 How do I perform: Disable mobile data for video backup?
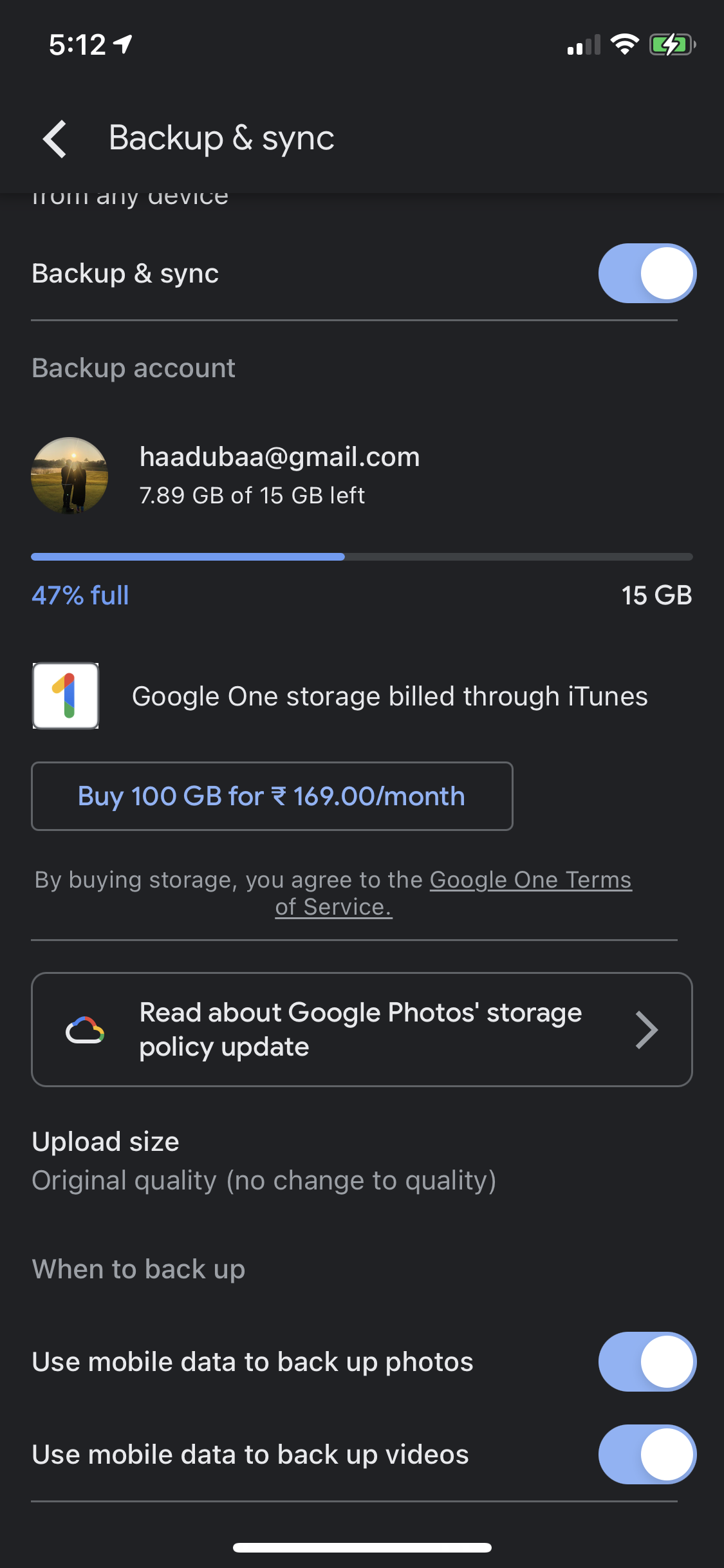point(647,1454)
